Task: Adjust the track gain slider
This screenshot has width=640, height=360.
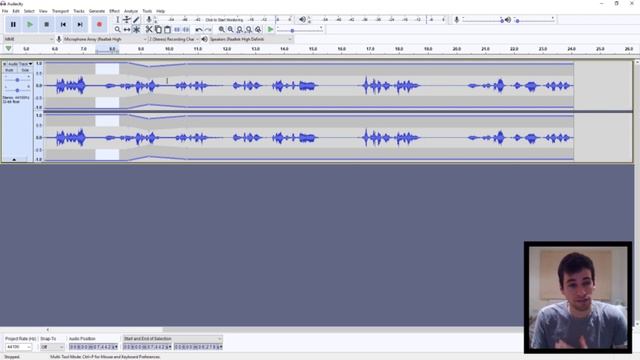Action: coord(17,80)
